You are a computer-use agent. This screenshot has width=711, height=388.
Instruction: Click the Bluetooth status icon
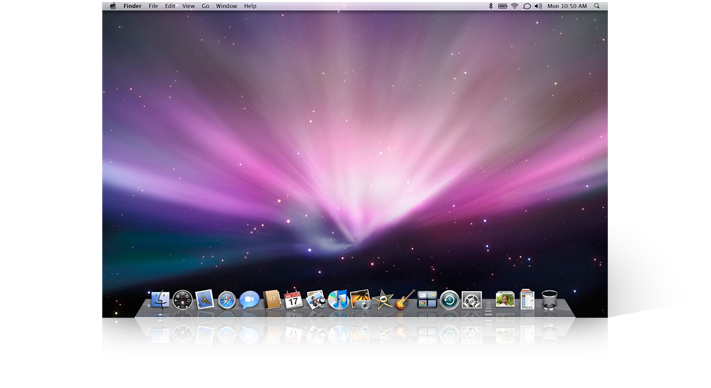(x=491, y=6)
